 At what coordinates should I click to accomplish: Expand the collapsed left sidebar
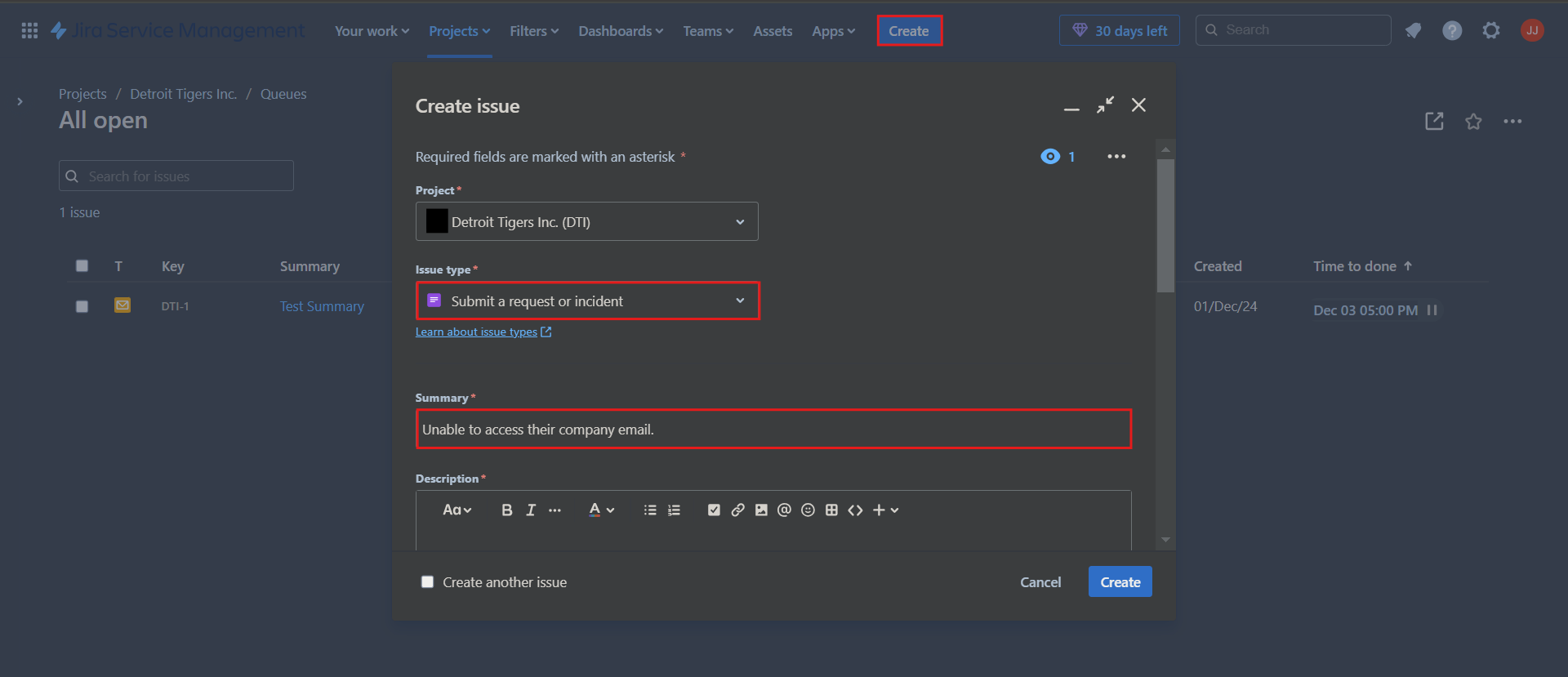coord(20,101)
